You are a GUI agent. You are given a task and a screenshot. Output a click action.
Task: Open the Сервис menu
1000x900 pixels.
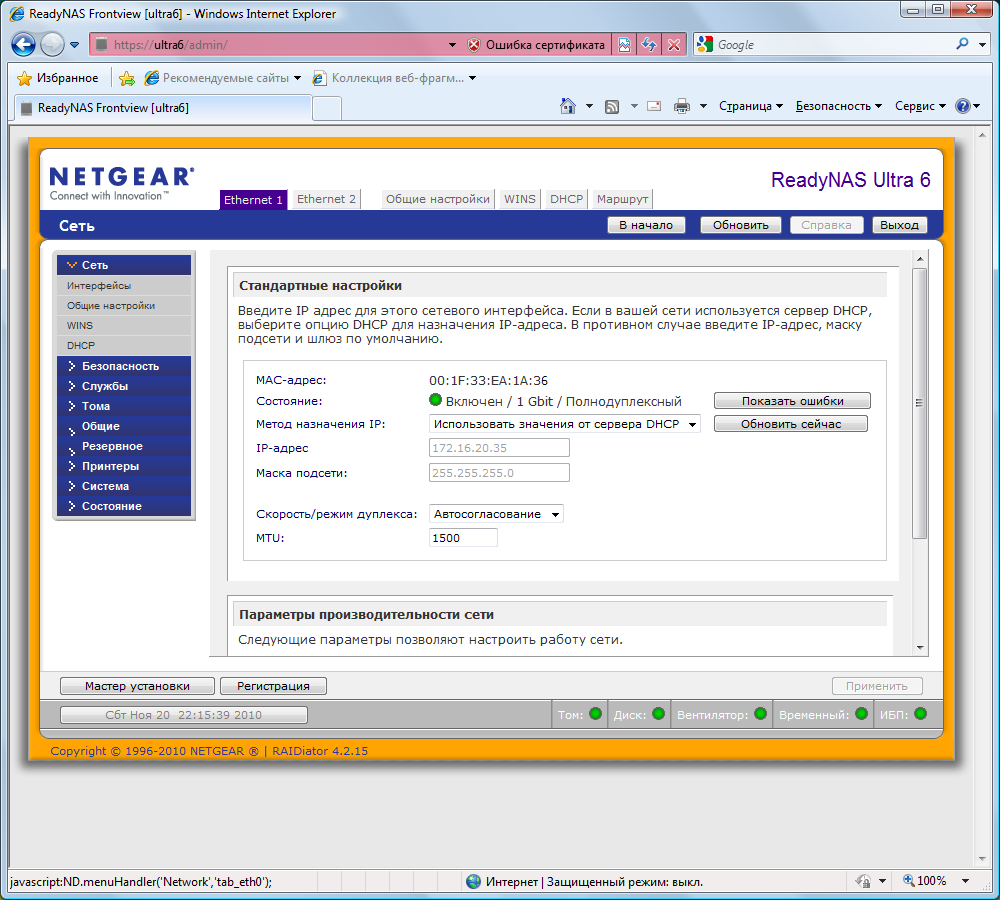point(920,106)
